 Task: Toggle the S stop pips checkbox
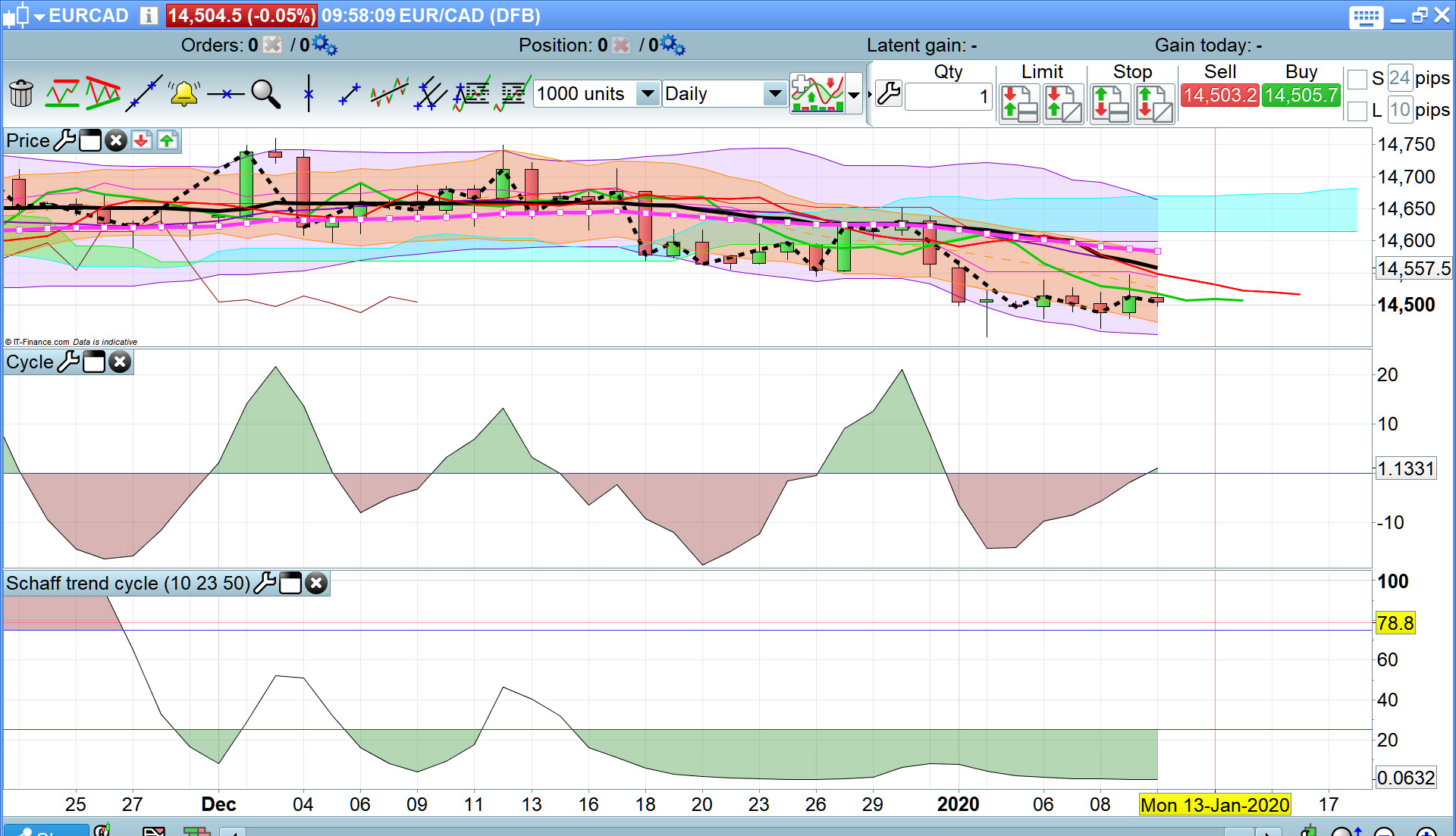pos(1357,79)
